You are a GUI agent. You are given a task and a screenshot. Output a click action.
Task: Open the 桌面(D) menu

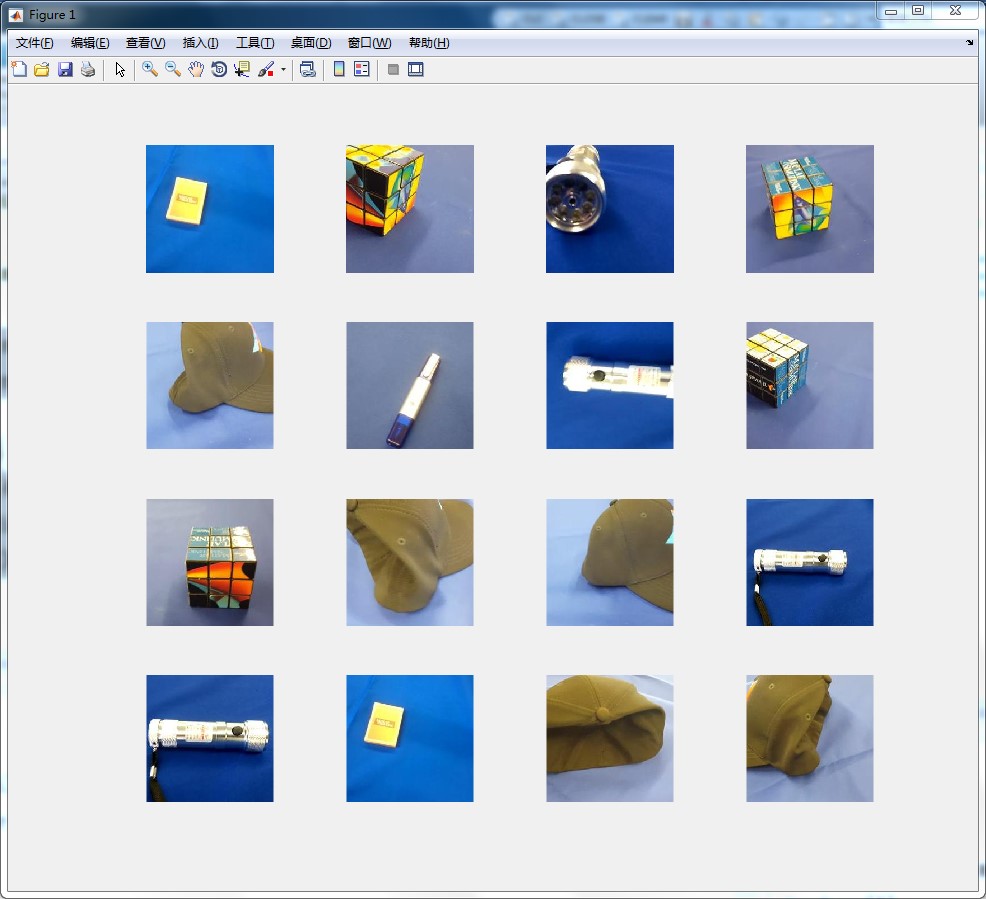(x=311, y=43)
